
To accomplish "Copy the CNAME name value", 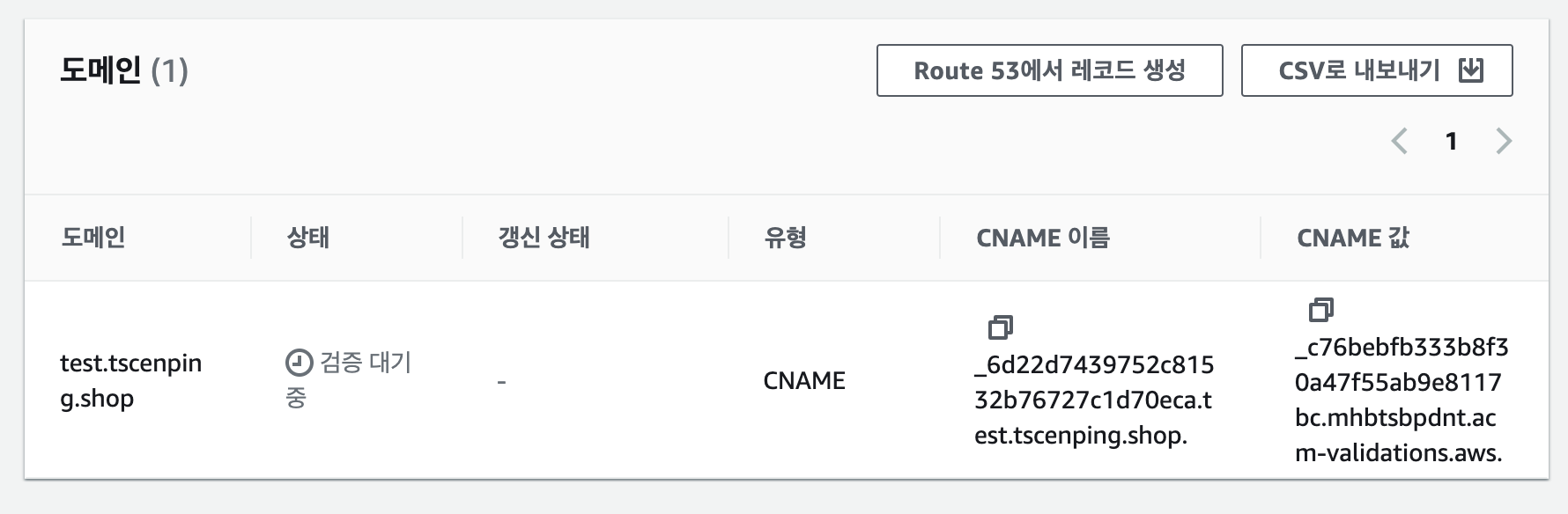I will tap(1000, 327).
